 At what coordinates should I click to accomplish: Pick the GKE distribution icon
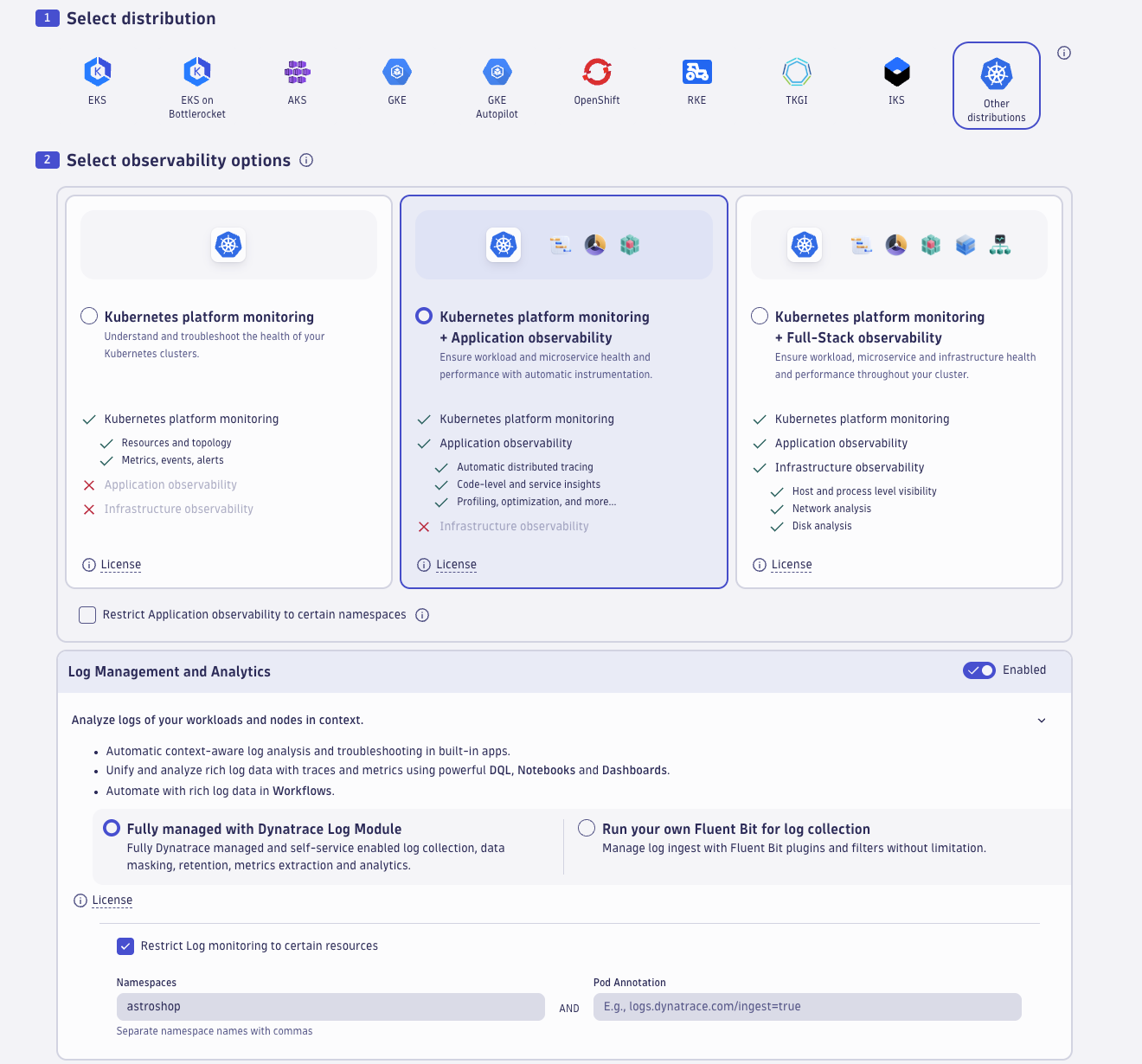point(397,72)
